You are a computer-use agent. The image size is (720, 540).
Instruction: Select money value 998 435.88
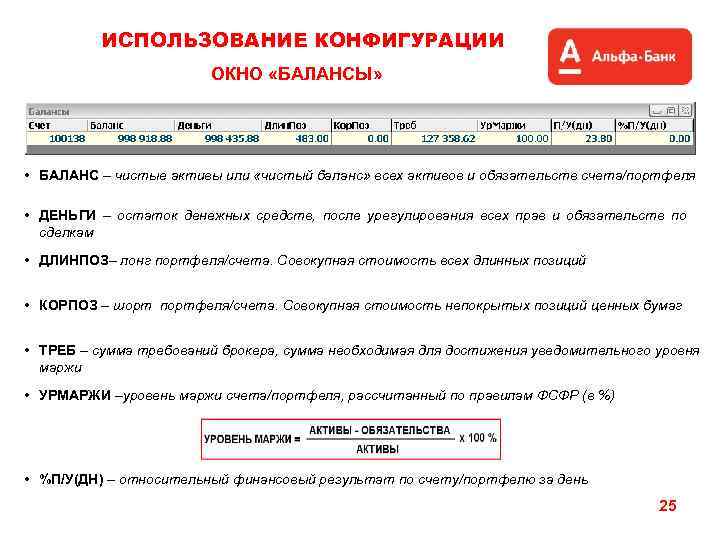pos(218,139)
